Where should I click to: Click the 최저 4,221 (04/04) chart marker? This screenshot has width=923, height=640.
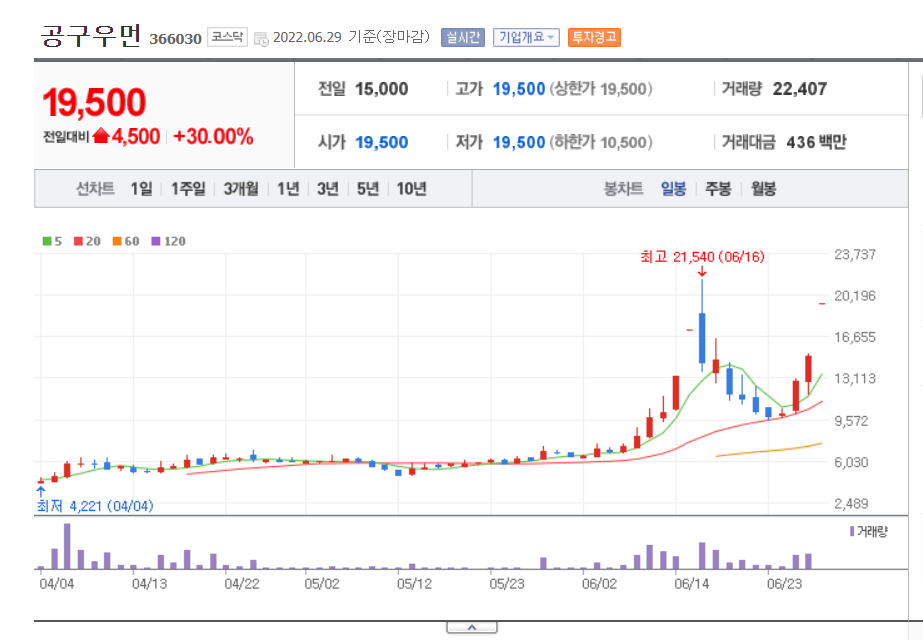click(x=95, y=506)
